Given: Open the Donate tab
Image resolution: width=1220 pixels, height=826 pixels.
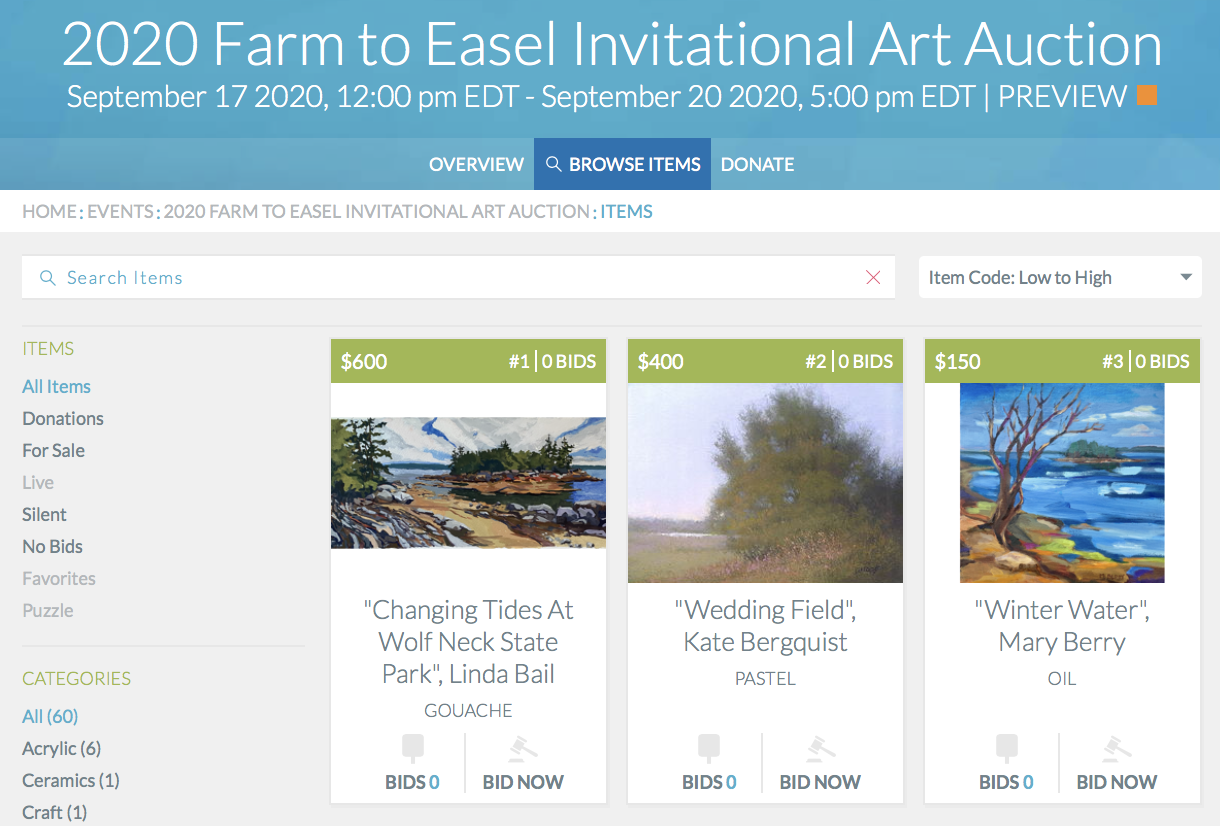Looking at the screenshot, I should pyautogui.click(x=757, y=164).
